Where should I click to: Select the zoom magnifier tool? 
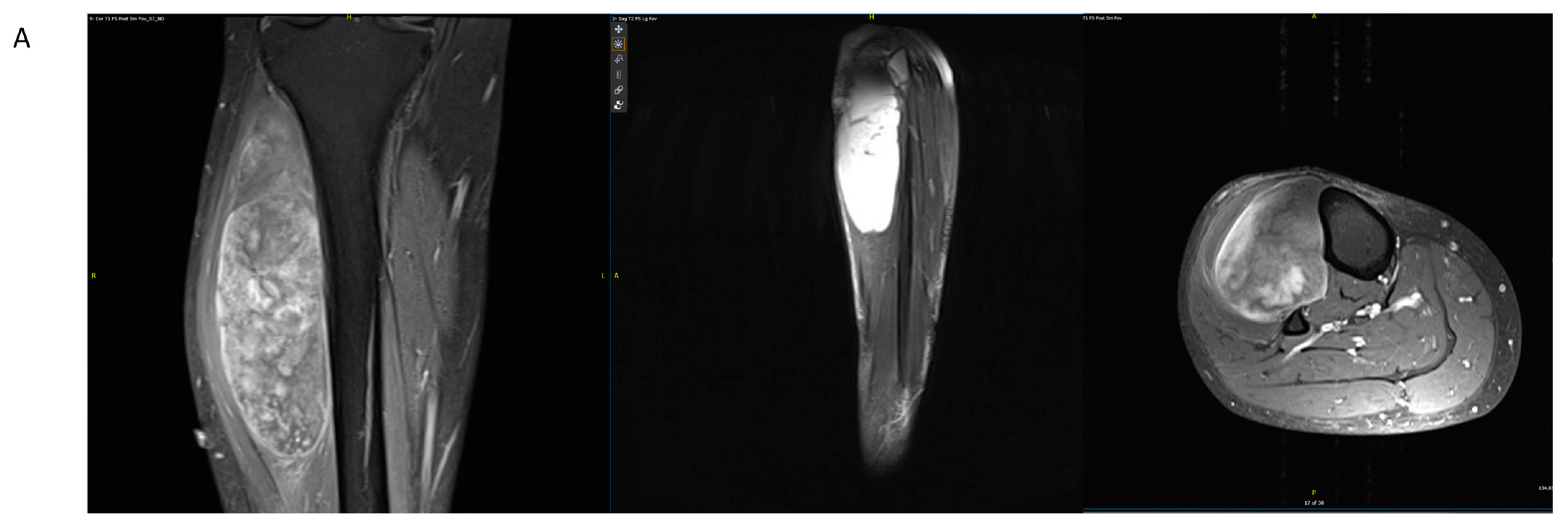[619, 59]
